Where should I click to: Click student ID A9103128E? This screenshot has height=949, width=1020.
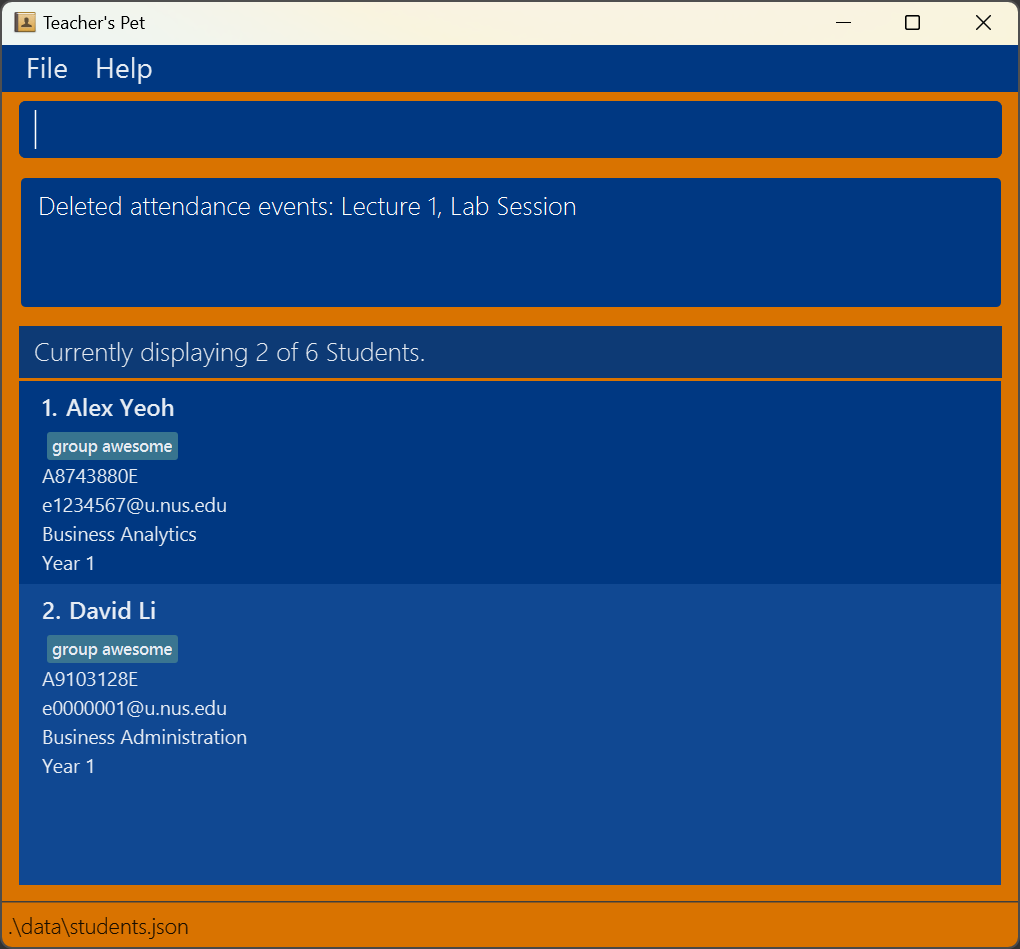coord(90,680)
